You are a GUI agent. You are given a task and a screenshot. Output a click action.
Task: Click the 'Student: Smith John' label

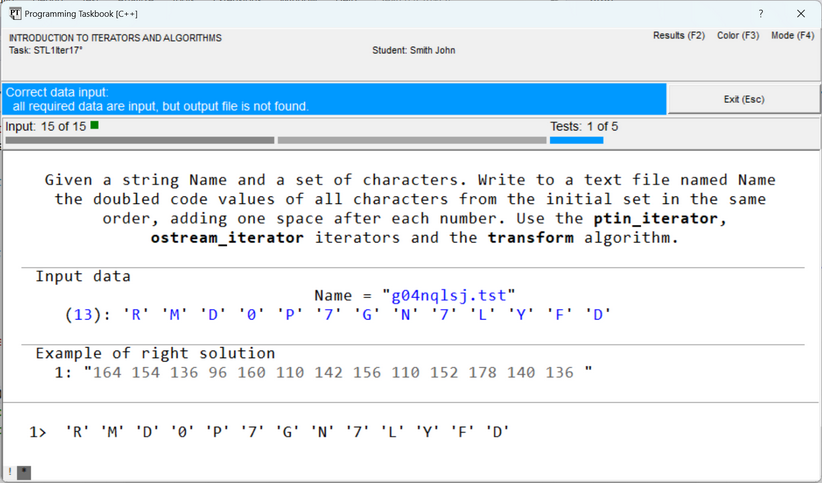[413, 50]
